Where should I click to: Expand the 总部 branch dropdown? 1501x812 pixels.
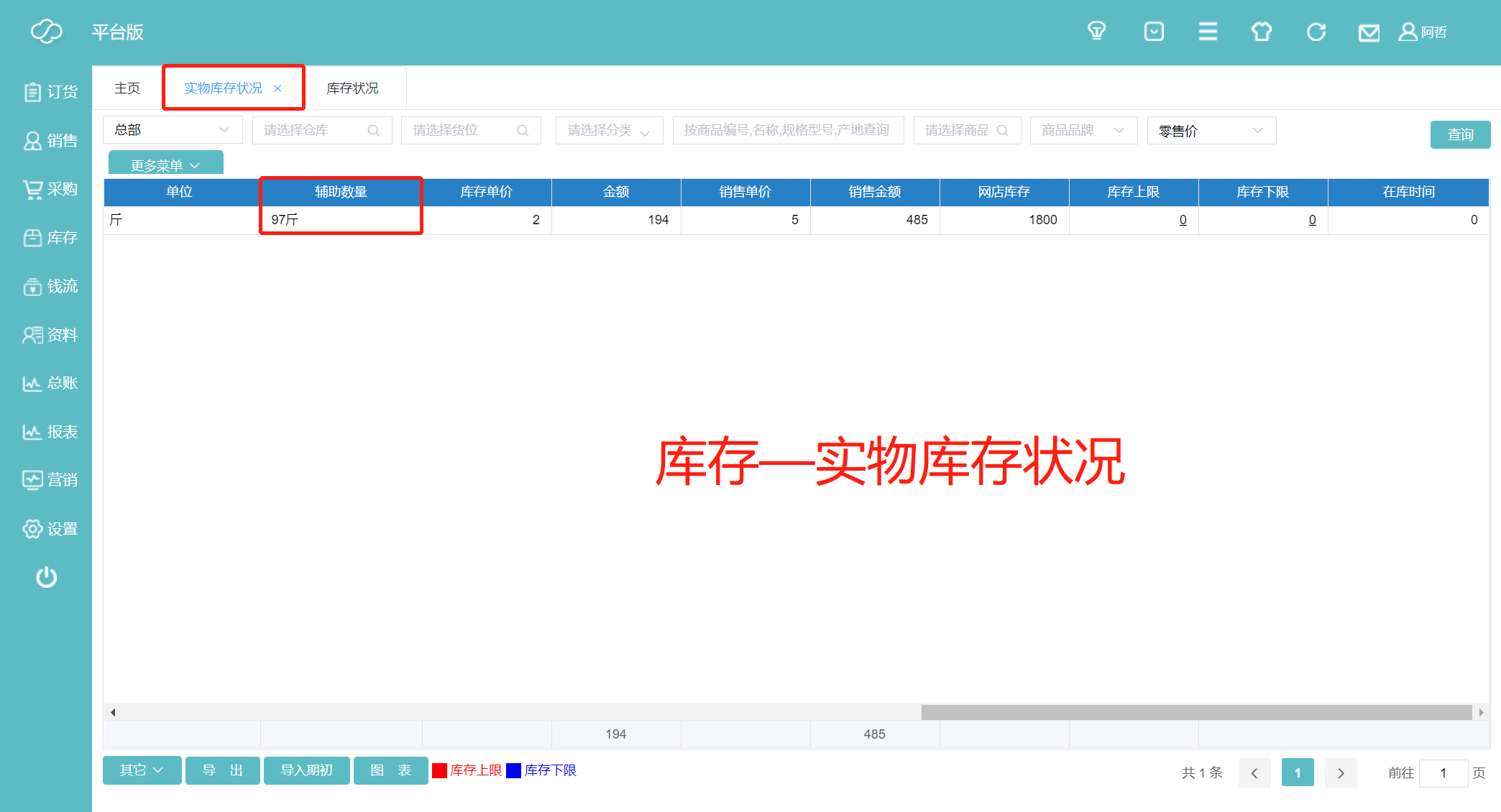tap(172, 130)
